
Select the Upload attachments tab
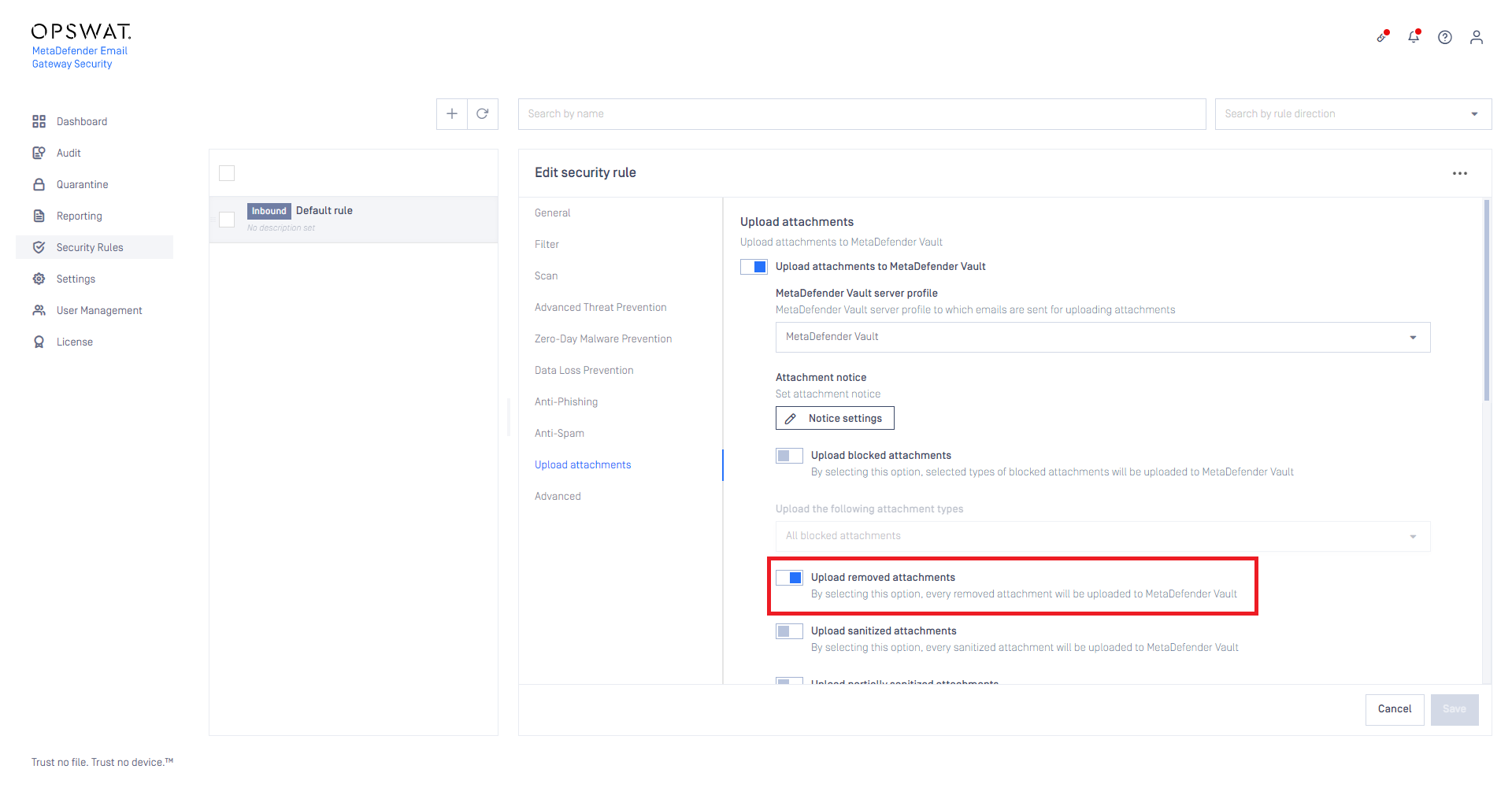pos(583,464)
